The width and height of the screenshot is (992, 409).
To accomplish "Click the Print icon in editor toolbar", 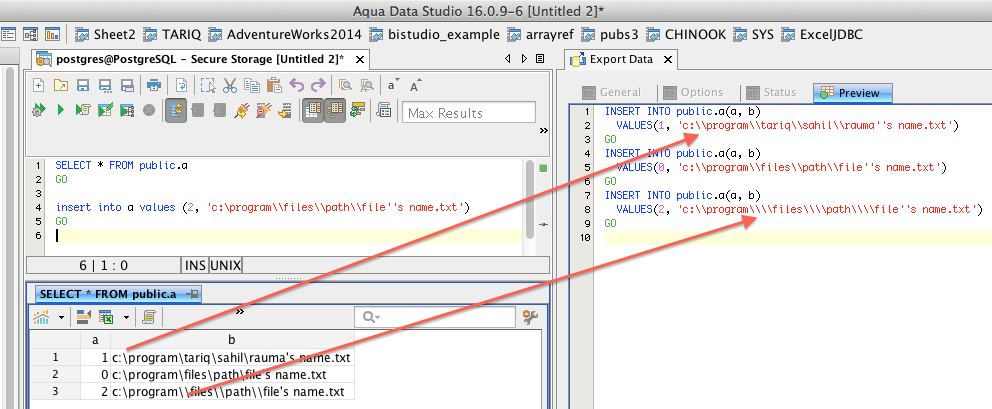I will 154,85.
